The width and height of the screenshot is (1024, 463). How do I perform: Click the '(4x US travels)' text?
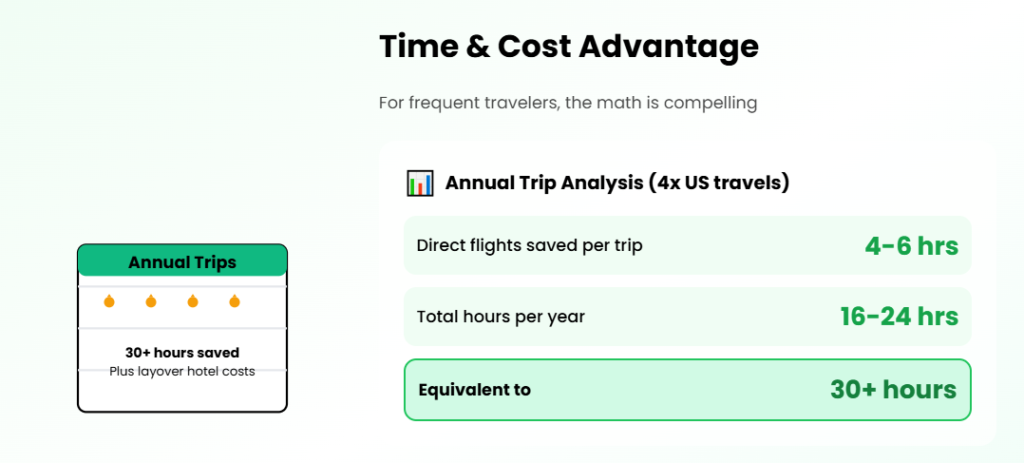point(718,183)
